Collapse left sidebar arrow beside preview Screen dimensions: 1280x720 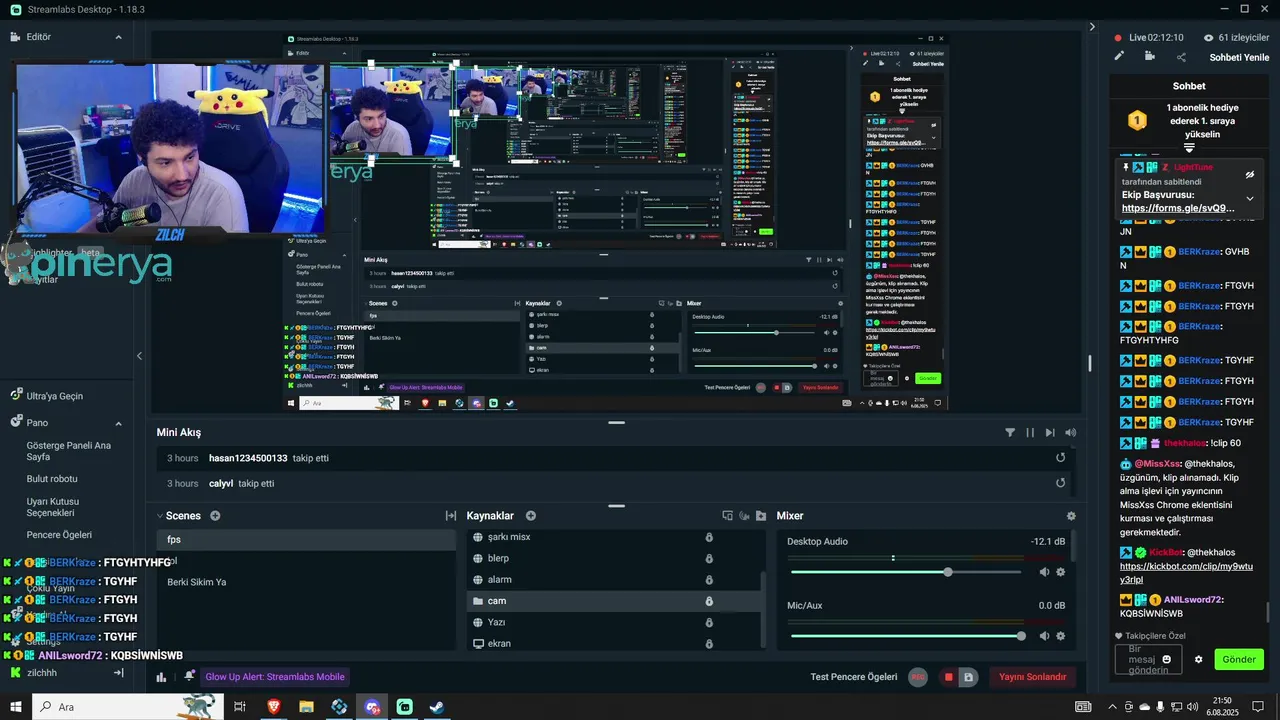coord(139,356)
